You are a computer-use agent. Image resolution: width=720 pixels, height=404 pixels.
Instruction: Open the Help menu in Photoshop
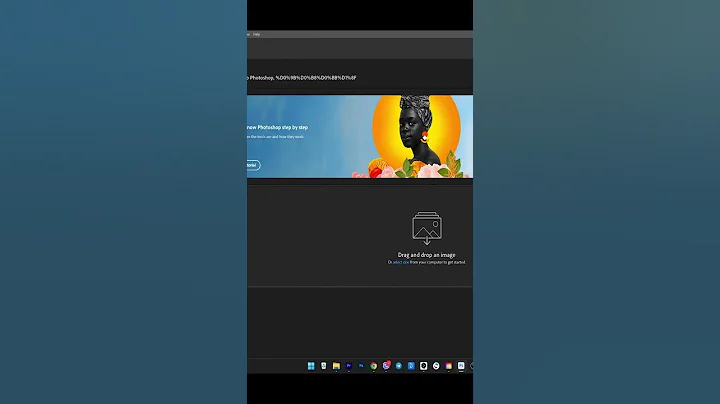pyautogui.click(x=256, y=34)
